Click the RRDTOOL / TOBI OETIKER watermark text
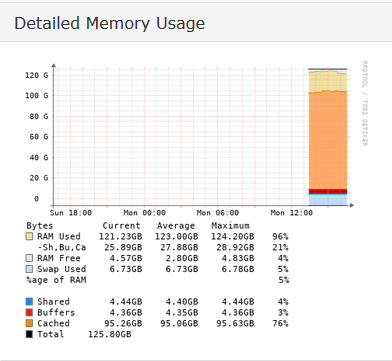The height and width of the screenshot is (361, 392). click(365, 103)
